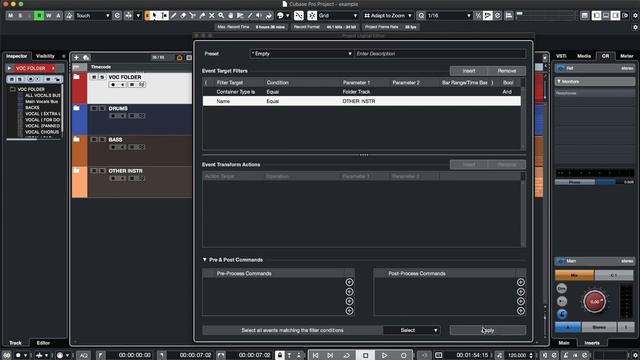Select the Line tool
Screen dimensions: 640x360
(x=250, y=16)
